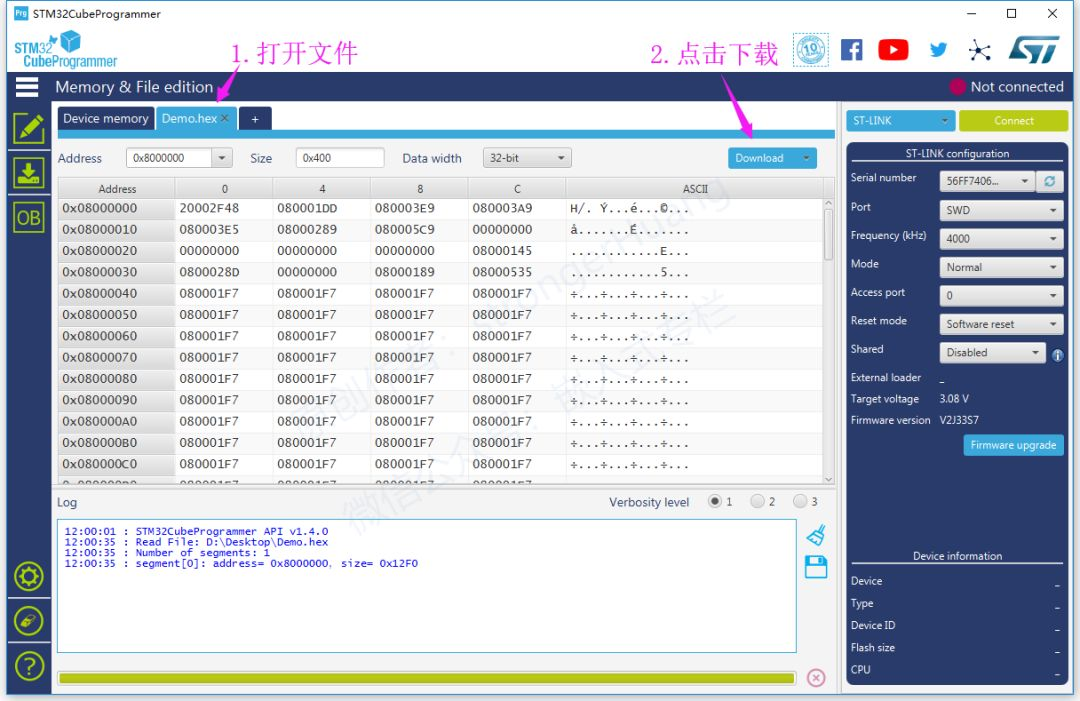Switch to the Device memory tab
1080x701 pixels.
click(106, 118)
